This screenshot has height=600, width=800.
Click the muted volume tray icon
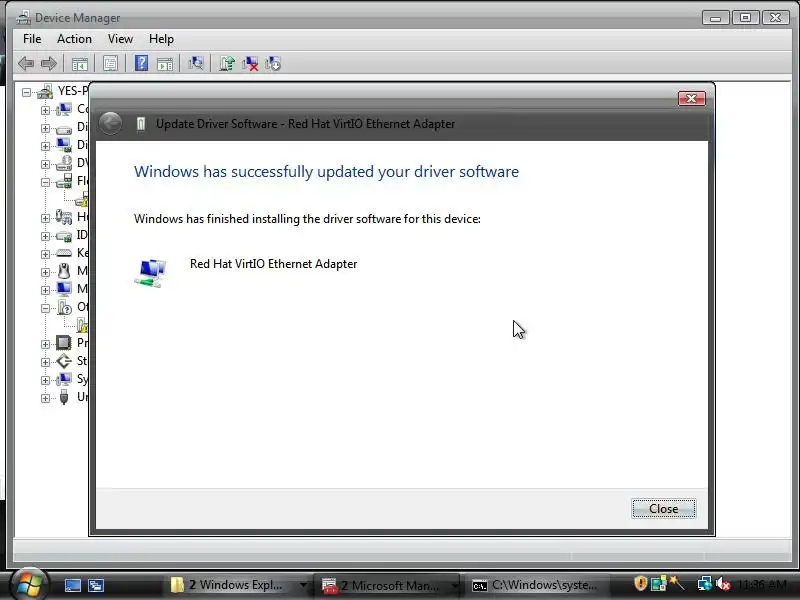(723, 584)
